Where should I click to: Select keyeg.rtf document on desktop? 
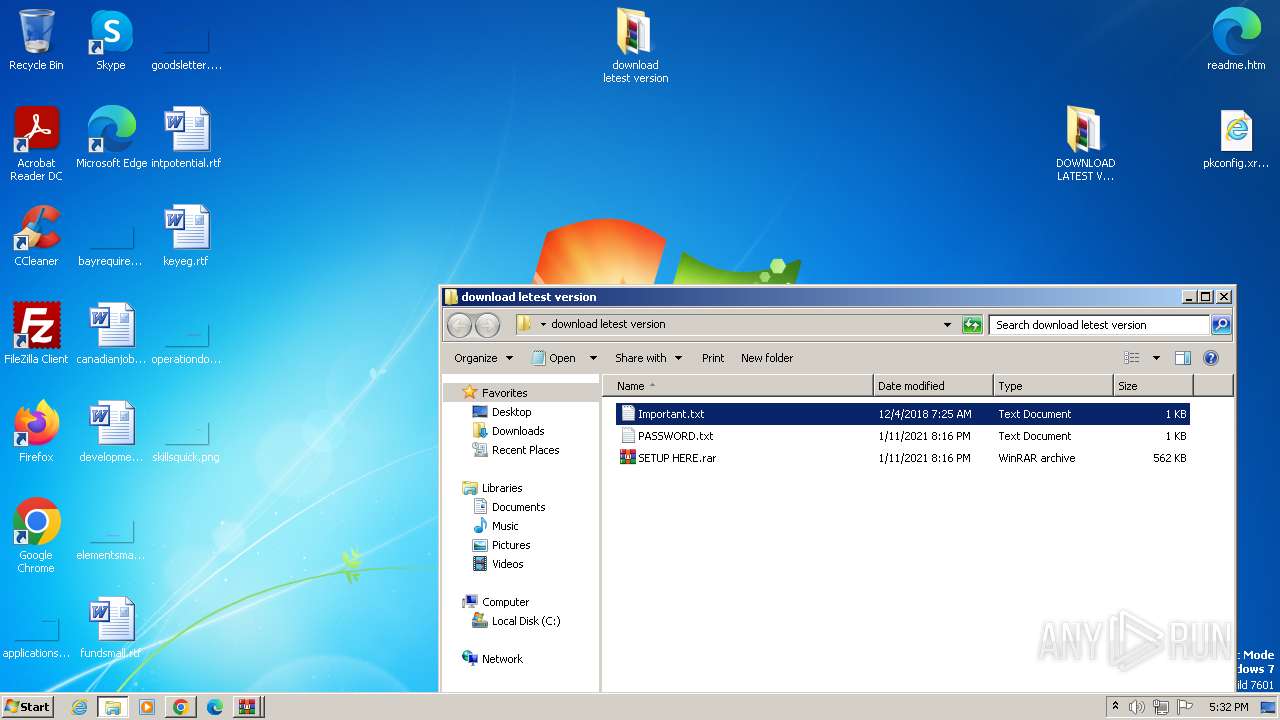click(186, 235)
